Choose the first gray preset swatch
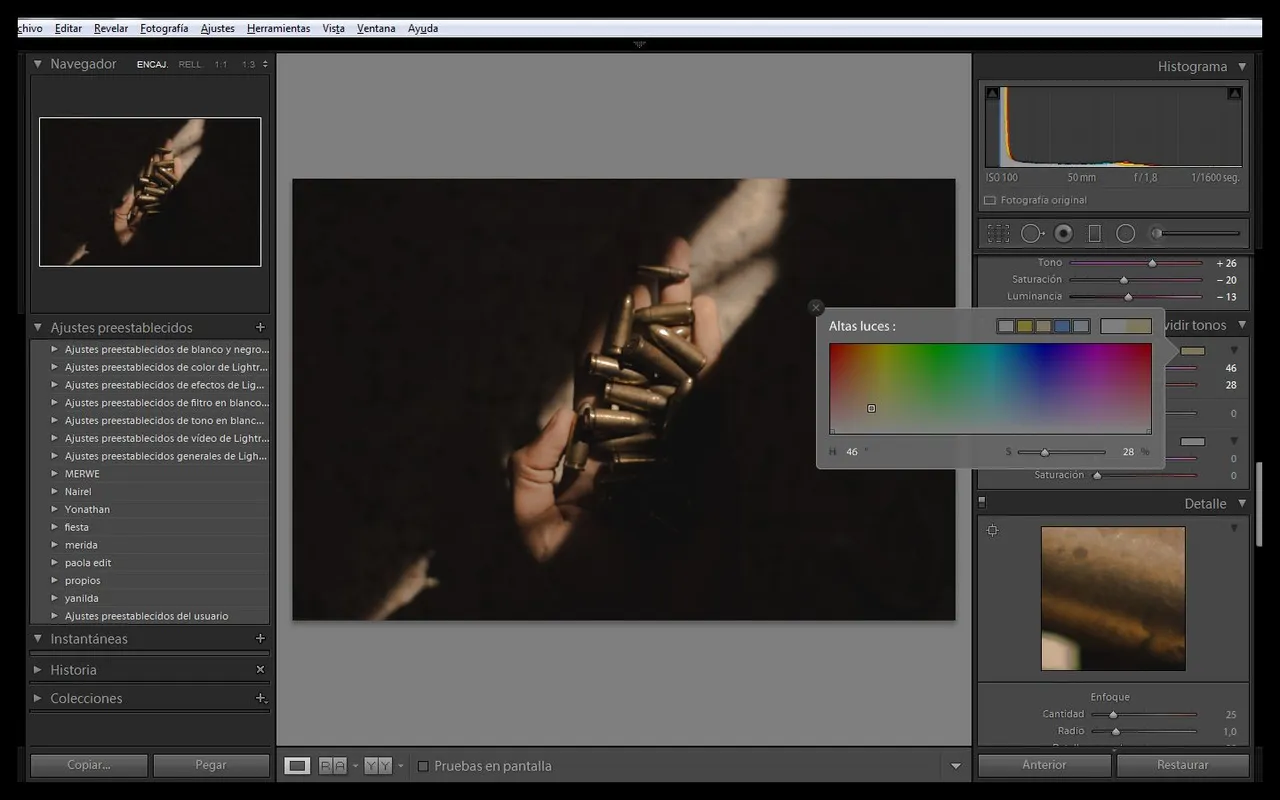1280x800 pixels. 1006,326
